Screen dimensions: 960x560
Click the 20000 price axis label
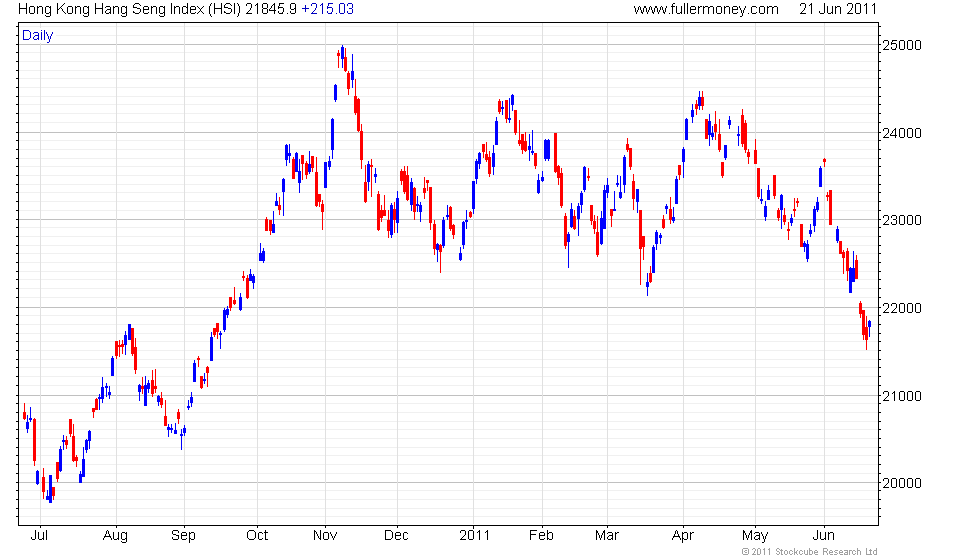[901, 483]
